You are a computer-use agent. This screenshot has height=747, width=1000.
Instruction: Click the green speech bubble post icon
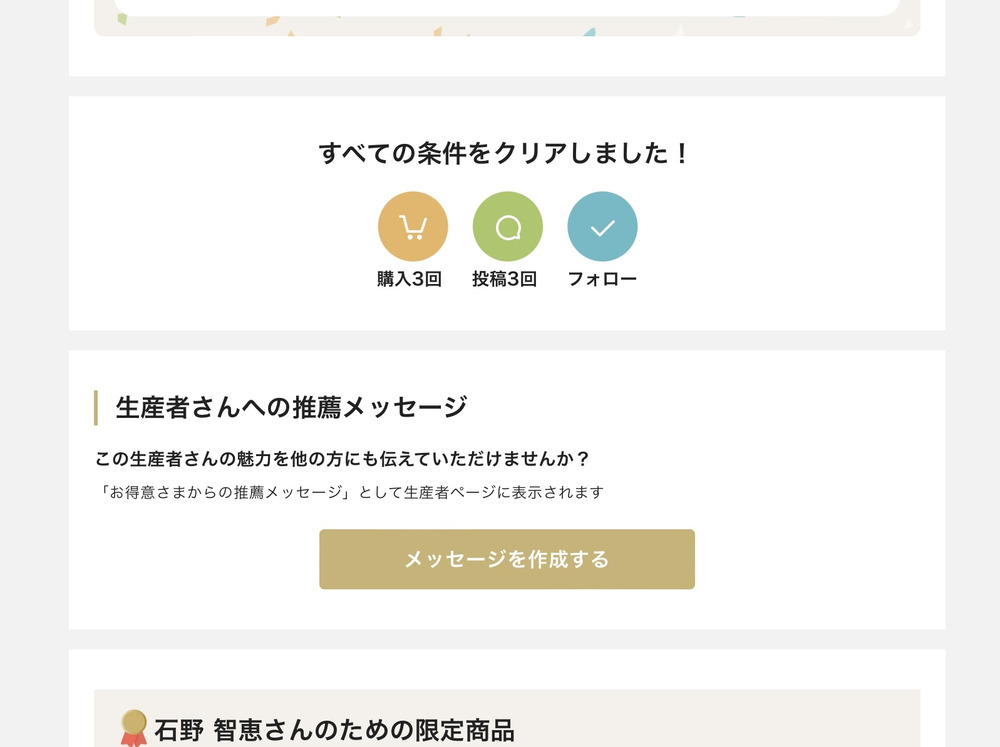coord(507,227)
